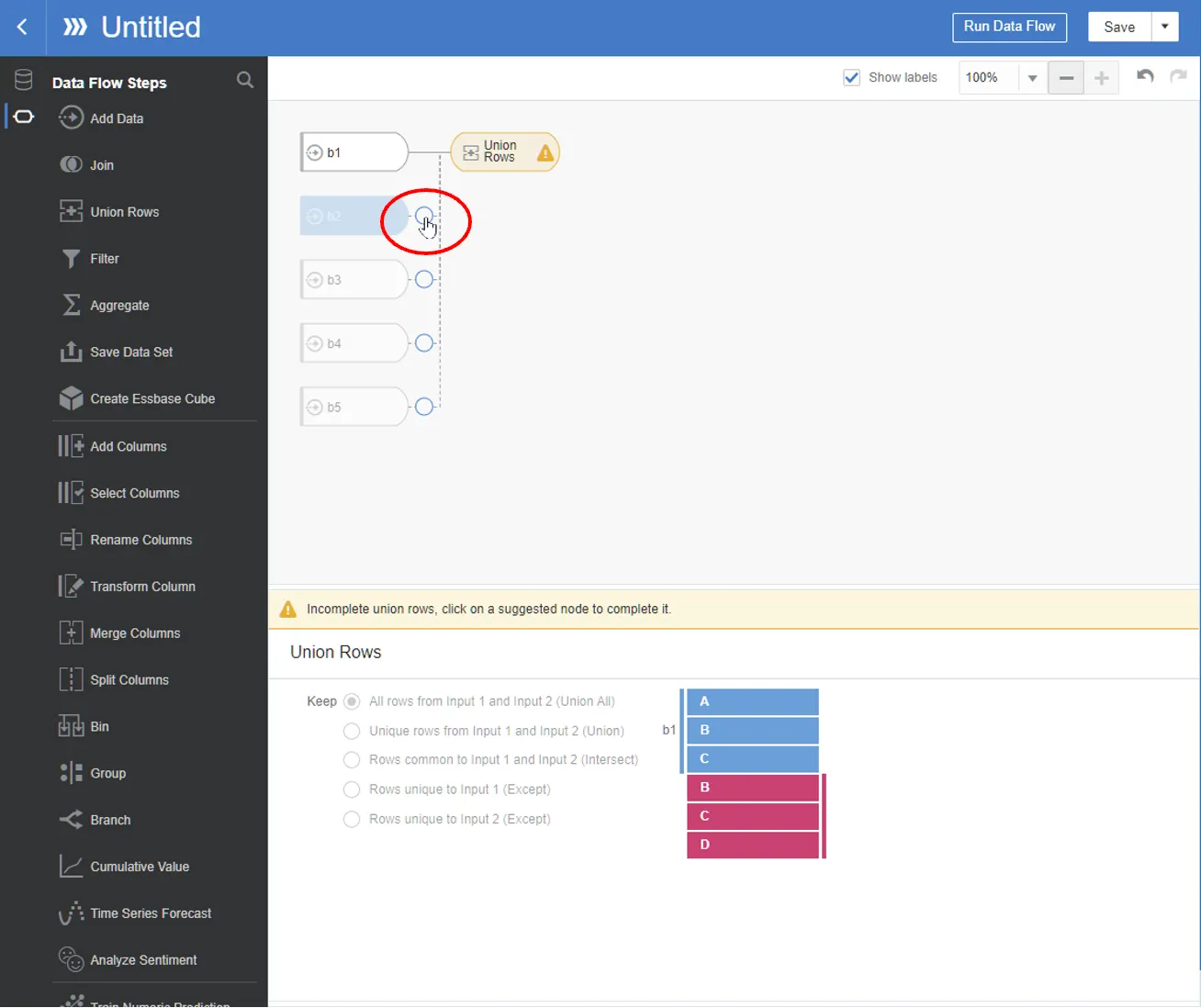
Task: Select Rows common (Intersect) option
Action: coord(352,760)
